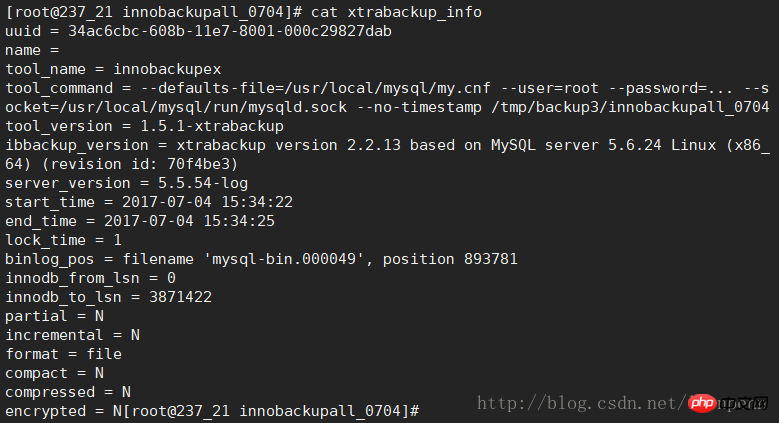Click the lock_time value 1
Image resolution: width=779 pixels, height=423 pixels.
click(x=117, y=241)
